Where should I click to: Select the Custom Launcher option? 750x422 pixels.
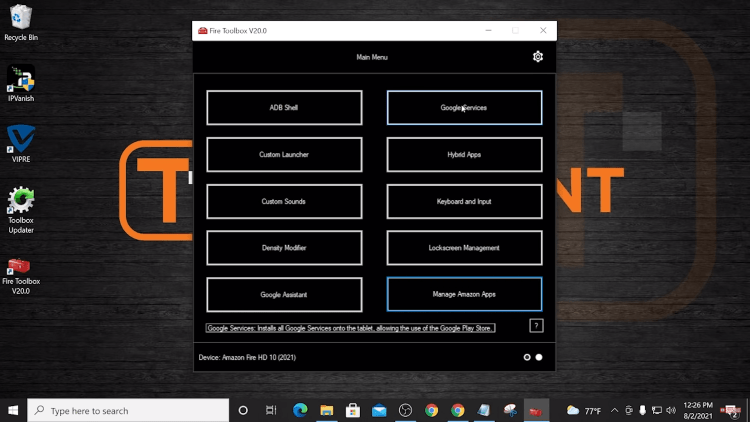pos(284,155)
